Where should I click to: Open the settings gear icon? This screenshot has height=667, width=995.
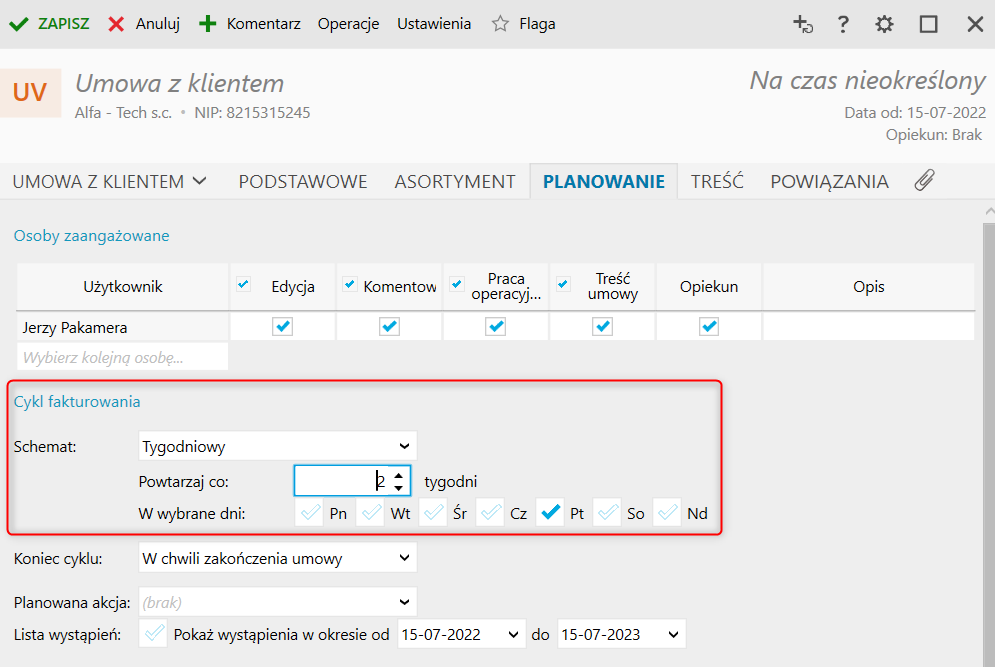click(885, 24)
